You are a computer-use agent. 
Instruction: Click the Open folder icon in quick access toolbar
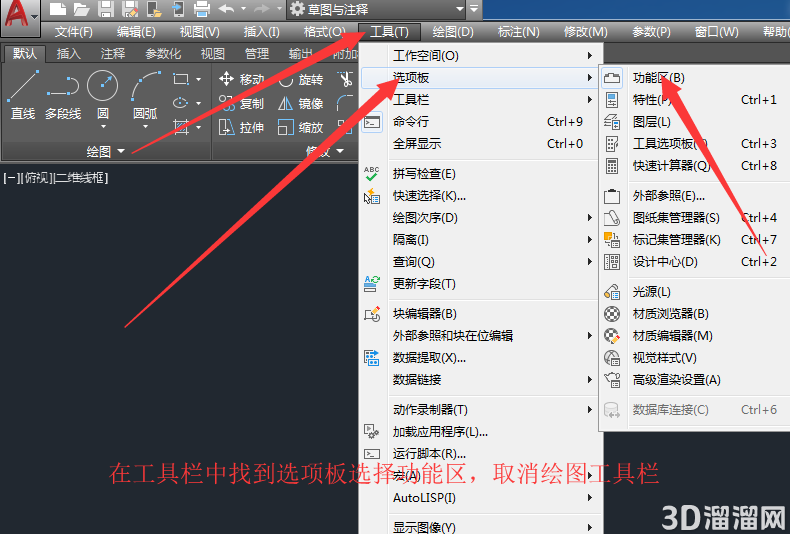point(82,9)
